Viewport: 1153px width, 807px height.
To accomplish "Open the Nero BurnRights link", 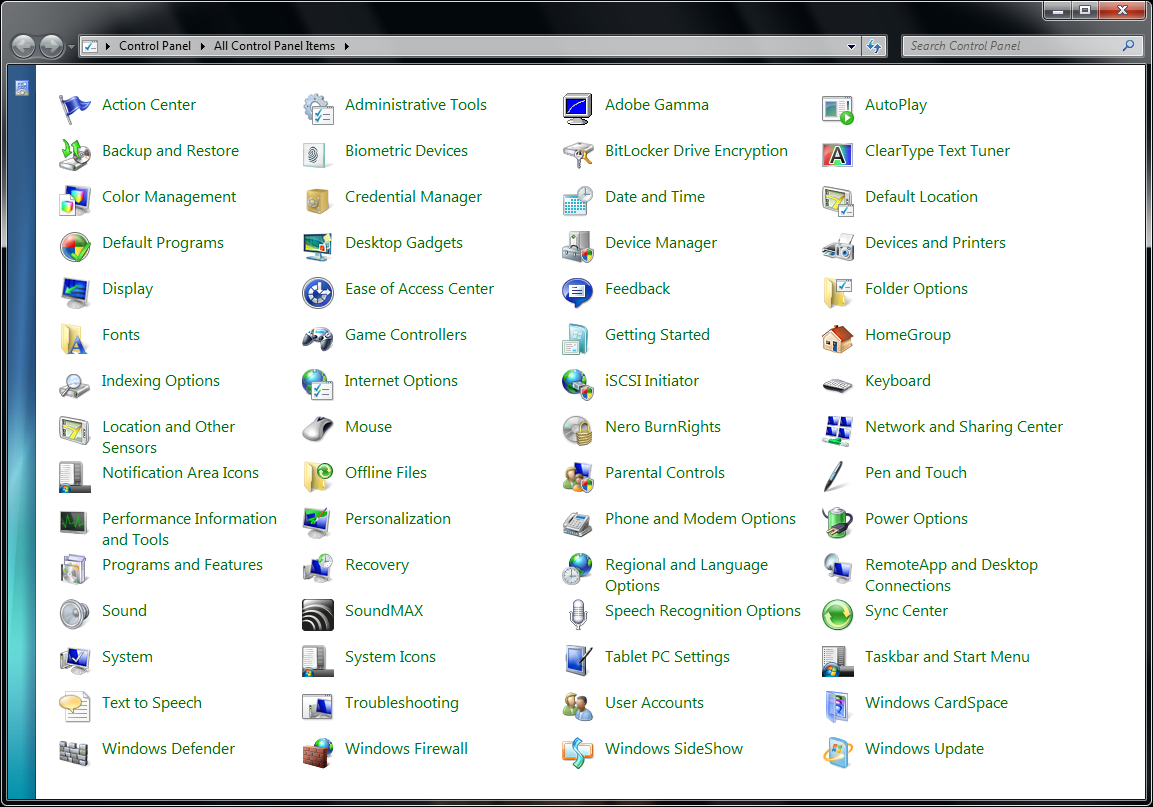I will pyautogui.click(x=663, y=427).
